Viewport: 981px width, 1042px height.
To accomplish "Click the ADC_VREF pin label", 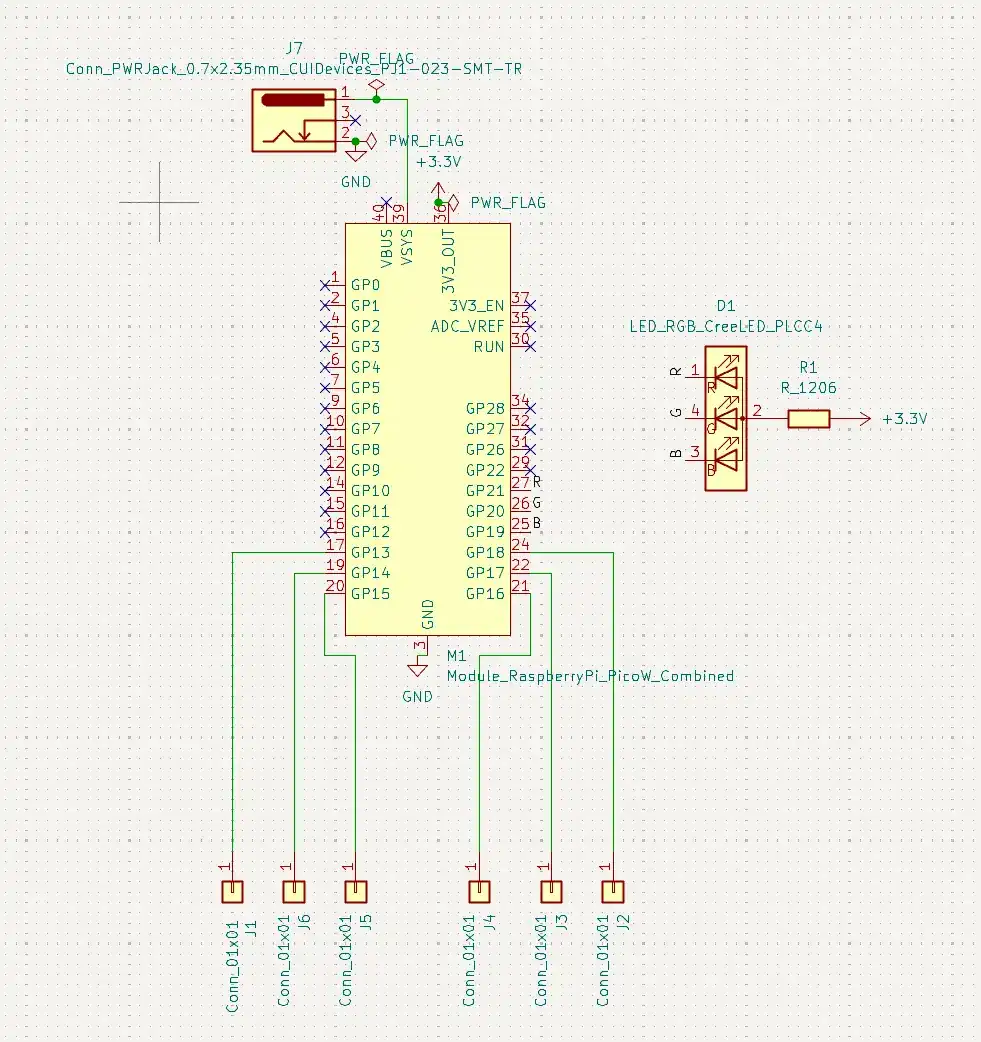I will pyautogui.click(x=467, y=326).
